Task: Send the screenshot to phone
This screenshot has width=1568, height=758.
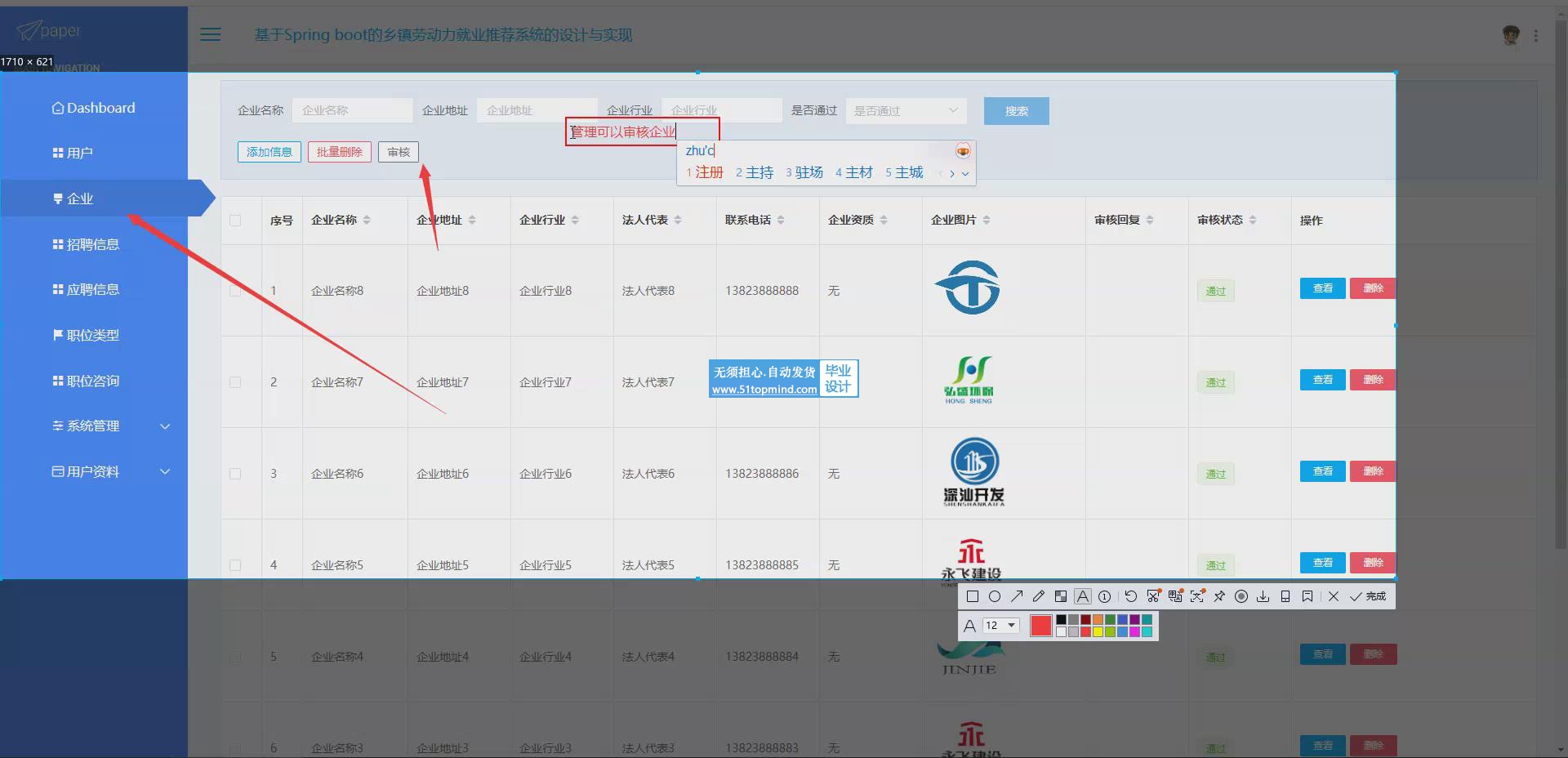Action: click(x=1285, y=596)
